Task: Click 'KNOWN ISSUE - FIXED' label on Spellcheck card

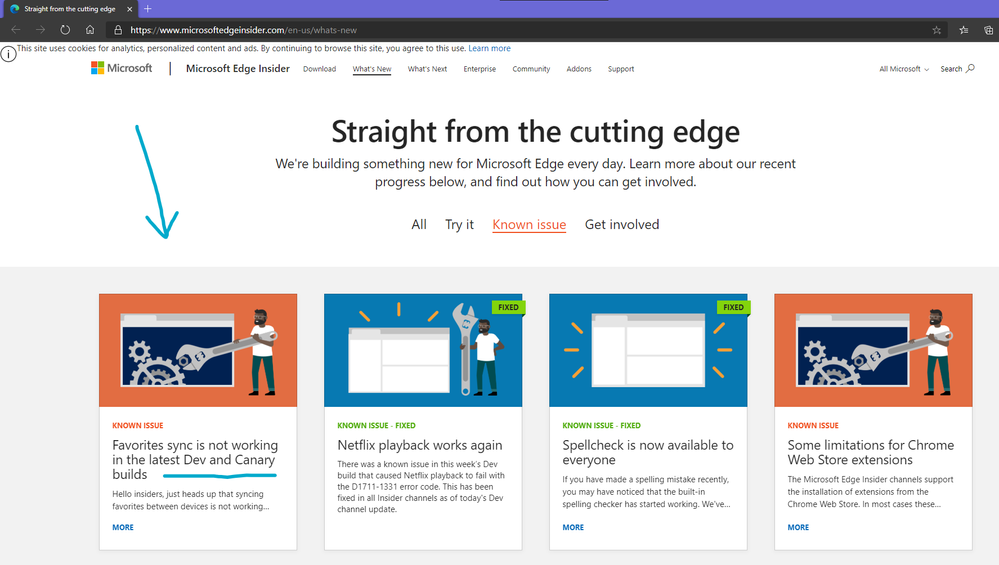Action: coord(601,426)
